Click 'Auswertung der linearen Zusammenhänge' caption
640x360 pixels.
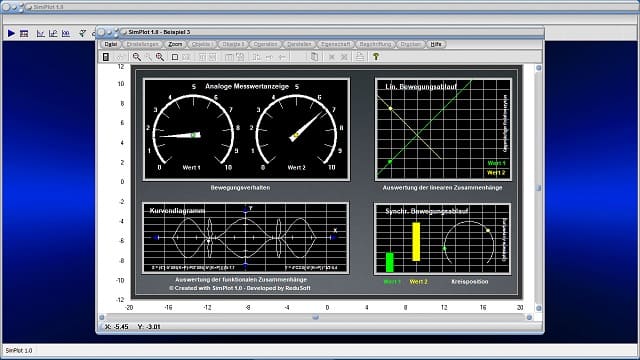click(x=442, y=188)
